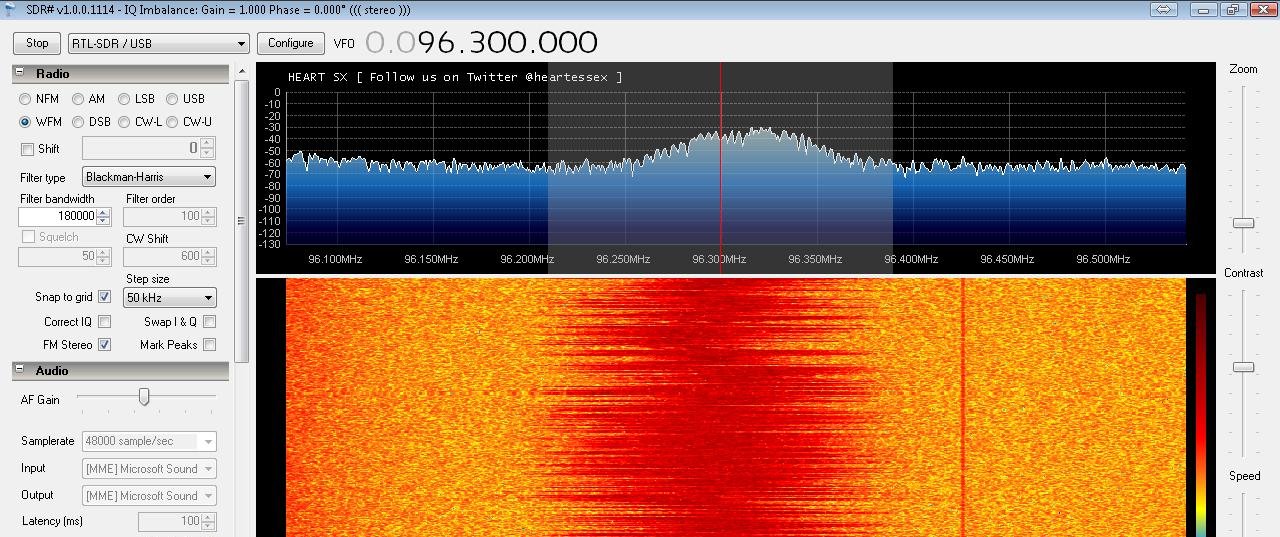Click the Contrast slider thumb
Screen dimensions: 1280x537
pyautogui.click(x=1243, y=367)
